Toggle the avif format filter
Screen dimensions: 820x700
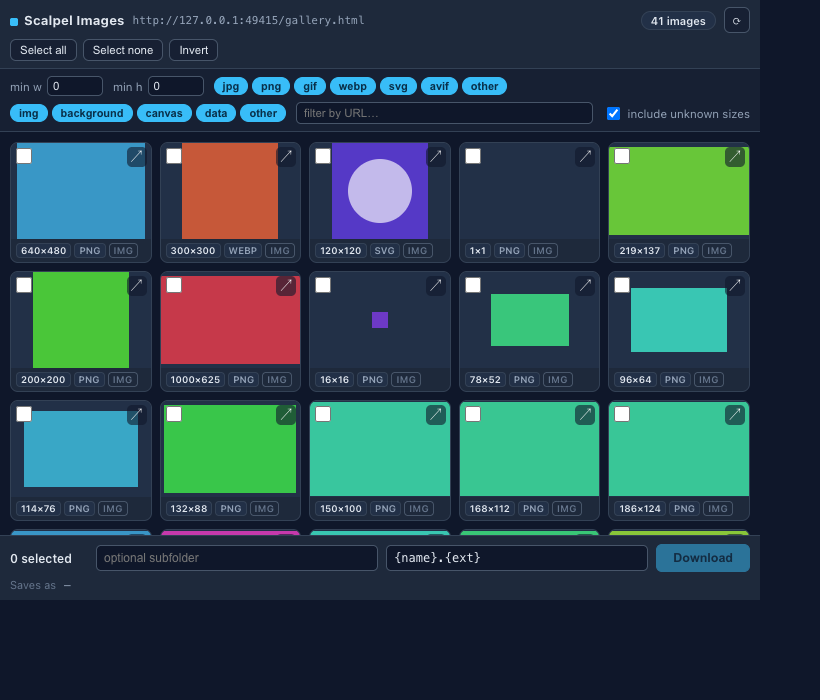tap(439, 86)
